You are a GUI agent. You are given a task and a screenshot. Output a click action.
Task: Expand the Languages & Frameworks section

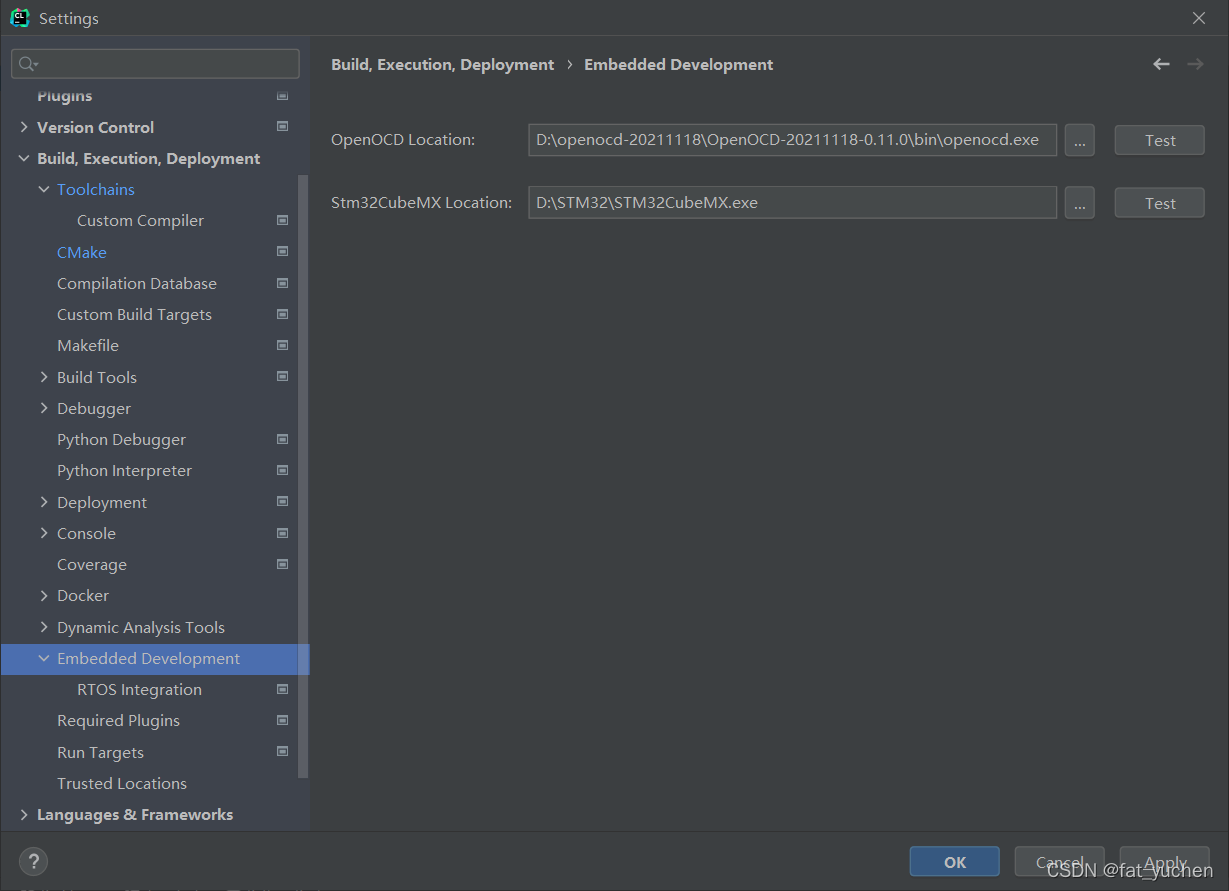(24, 814)
